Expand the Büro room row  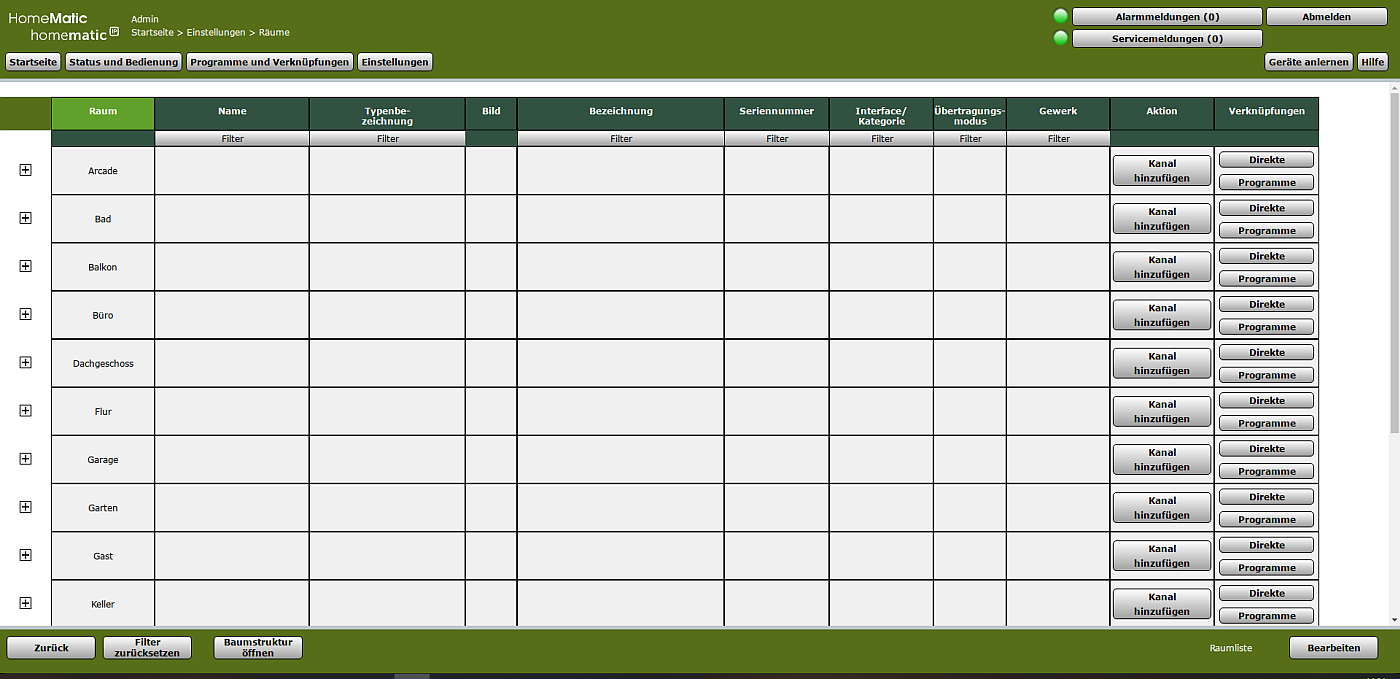tap(25, 314)
